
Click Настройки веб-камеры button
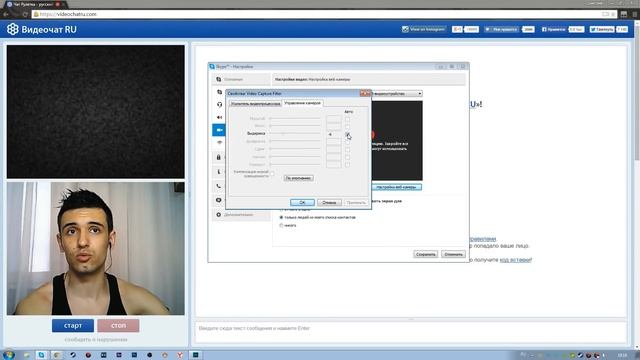point(396,187)
